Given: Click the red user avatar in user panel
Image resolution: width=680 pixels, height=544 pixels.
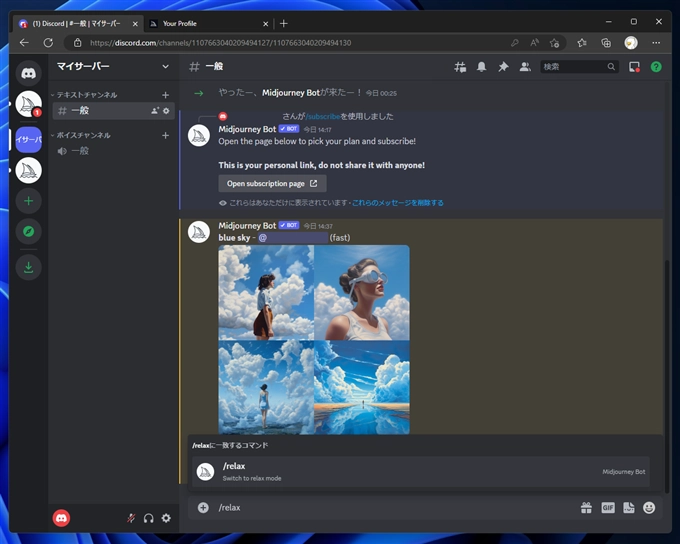Looking at the screenshot, I should [x=61, y=518].
